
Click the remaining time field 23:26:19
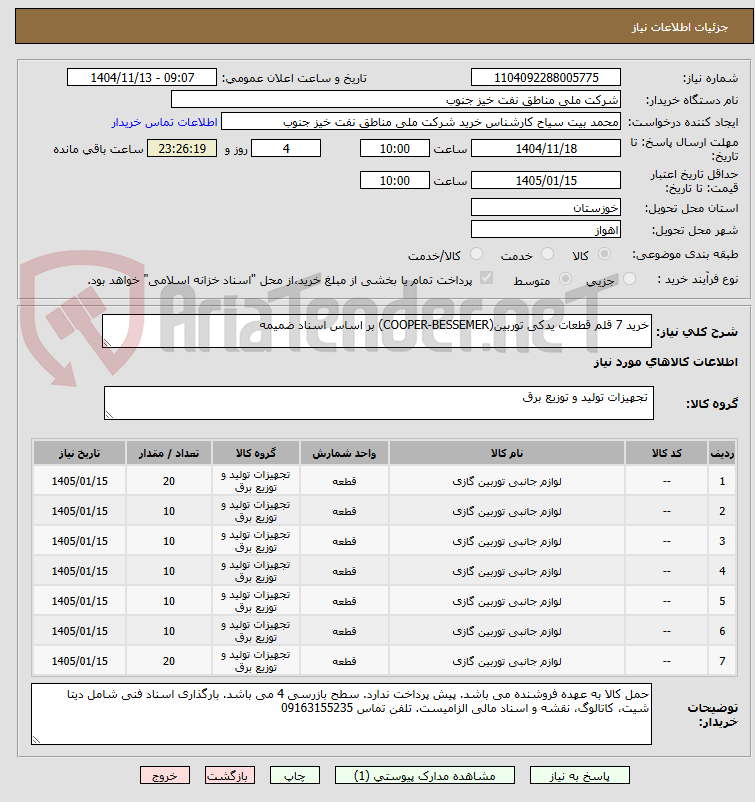click(182, 148)
